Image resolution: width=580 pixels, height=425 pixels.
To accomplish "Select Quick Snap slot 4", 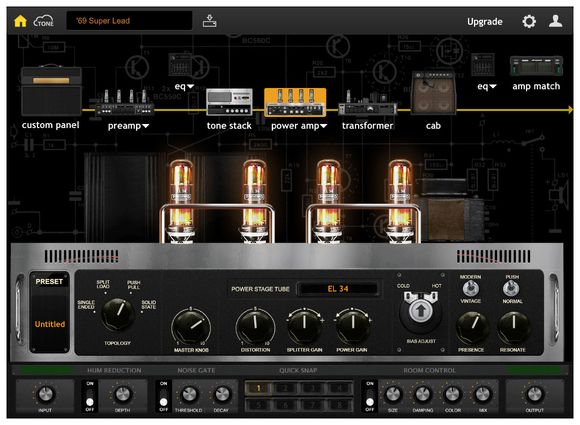I will tap(340, 388).
